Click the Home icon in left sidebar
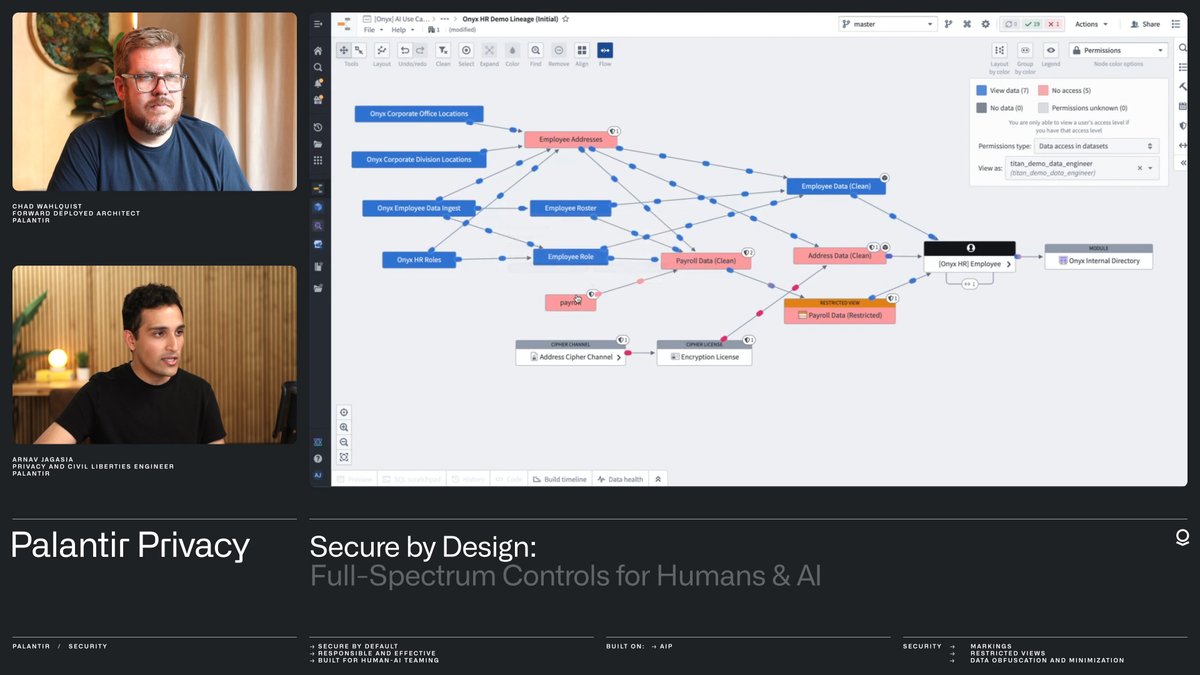This screenshot has height=675, width=1200. pyautogui.click(x=318, y=50)
